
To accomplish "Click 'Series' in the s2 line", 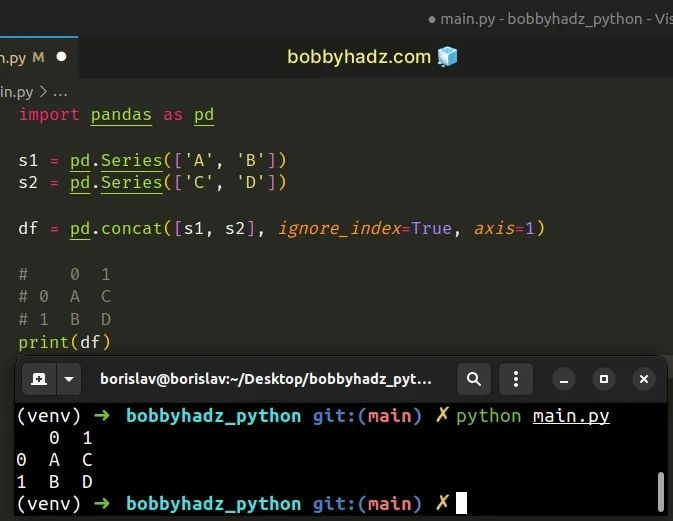I will coord(131,183).
